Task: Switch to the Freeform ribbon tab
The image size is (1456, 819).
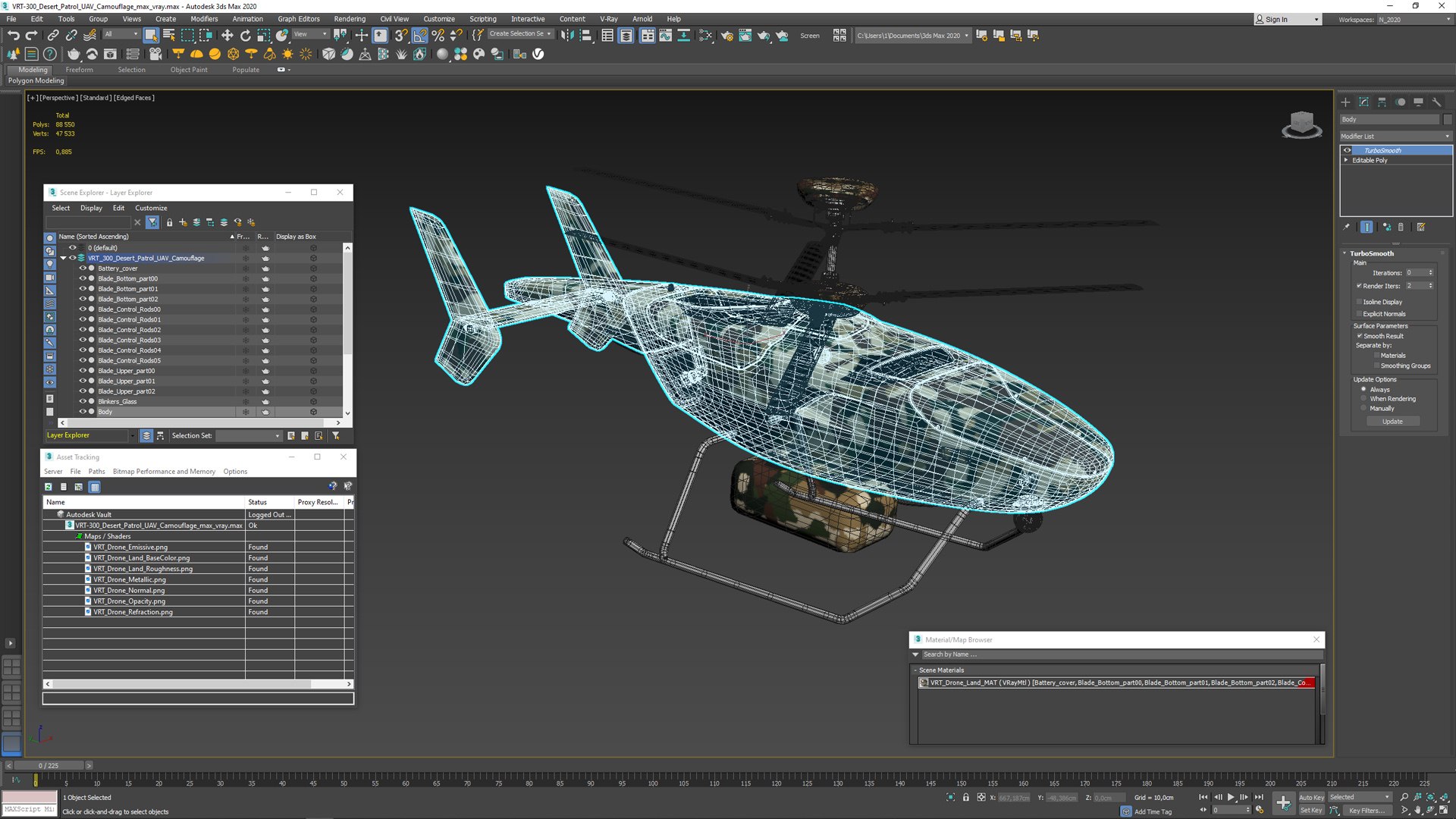Action: [79, 70]
